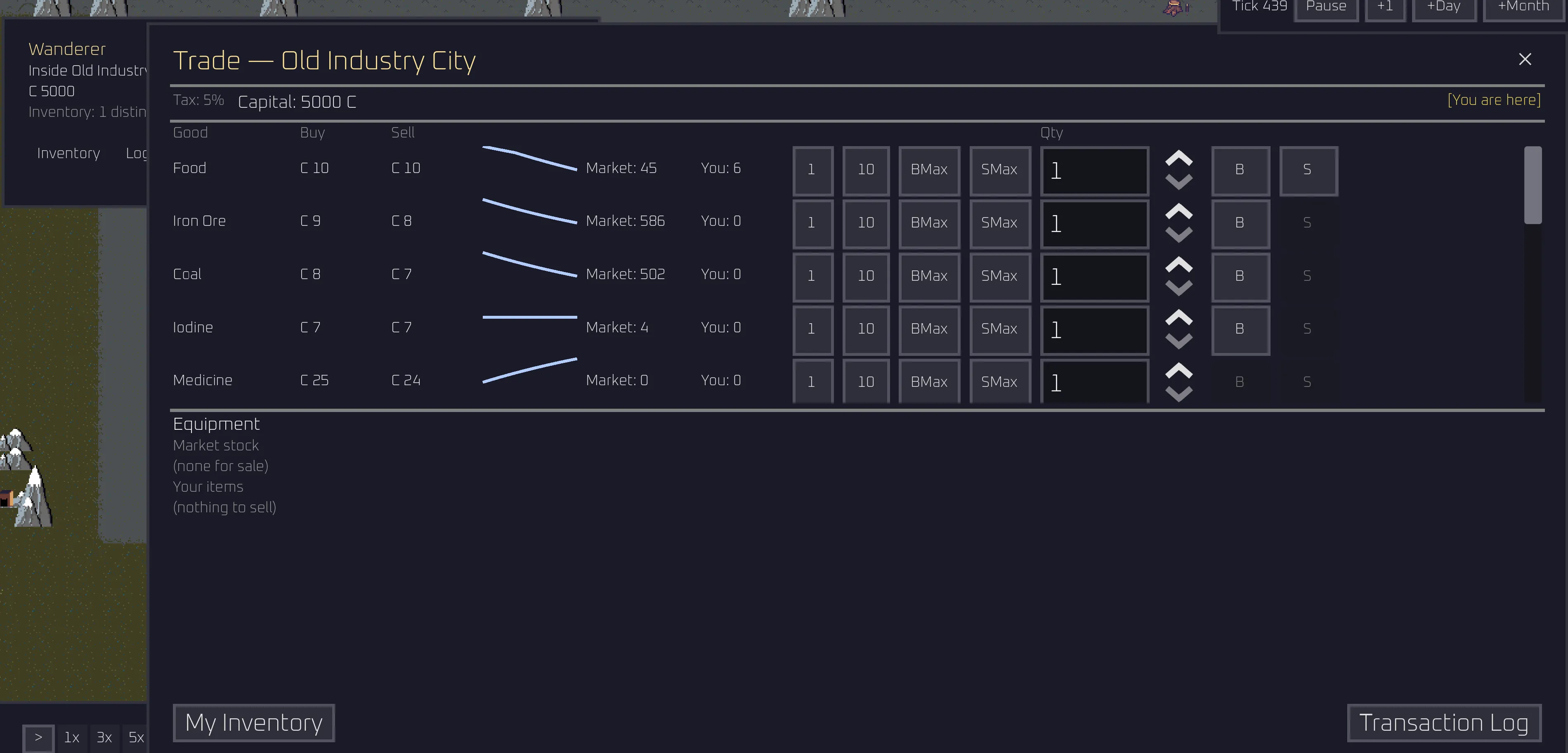Click the play arrow speed control
The height and width of the screenshot is (753, 1568).
click(38, 738)
